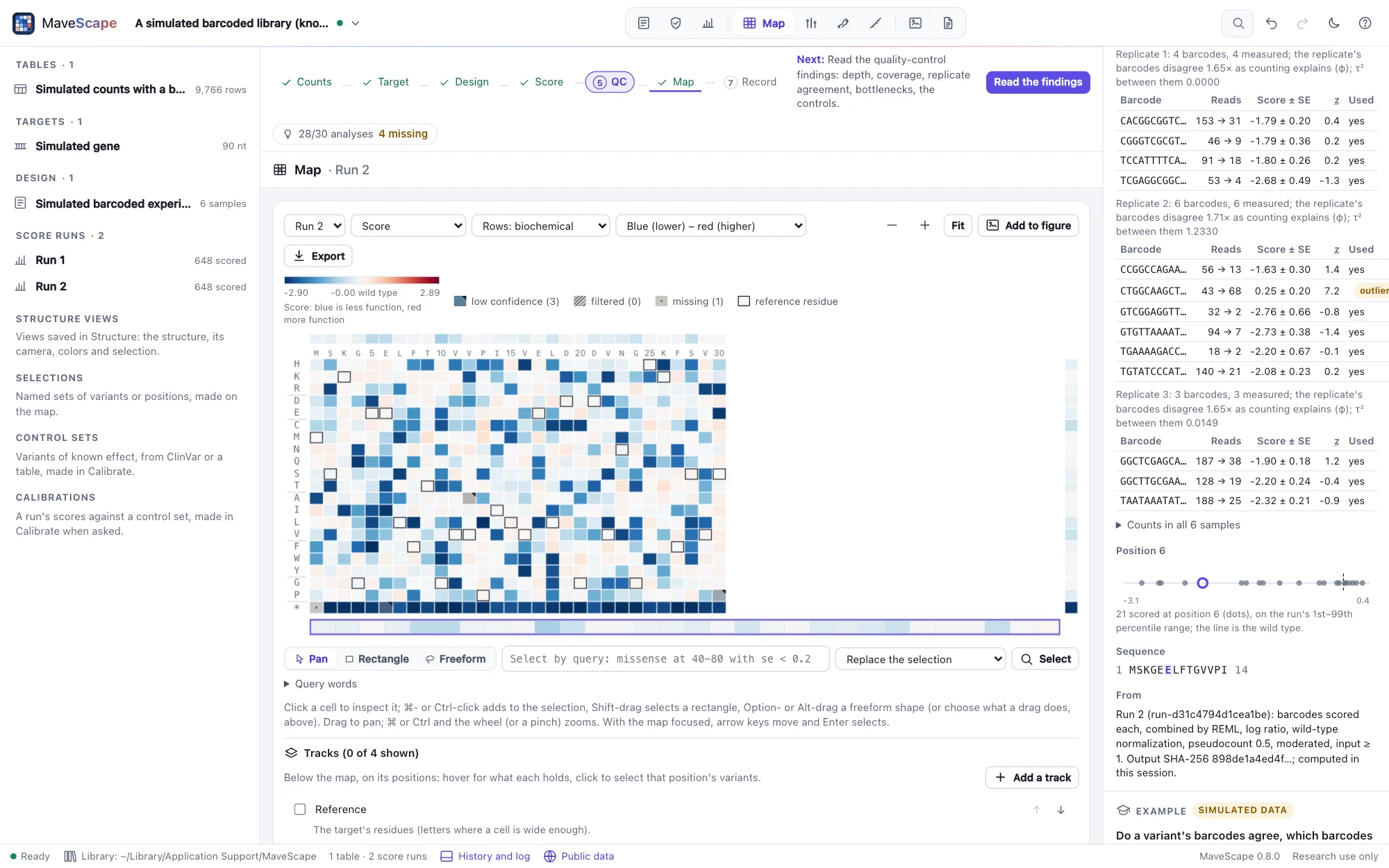Expand the Query words disclosure
The width and height of the screenshot is (1389, 868).
click(x=321, y=684)
